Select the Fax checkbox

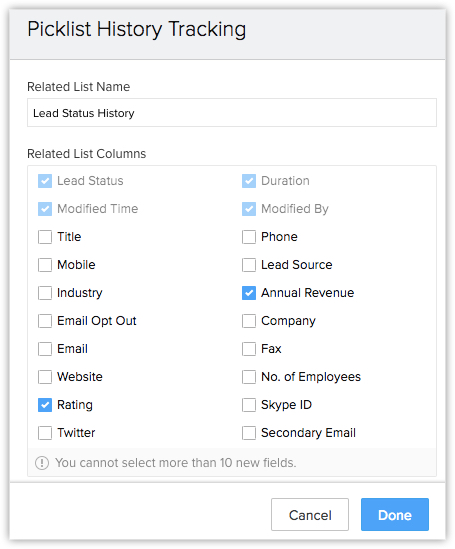249,349
